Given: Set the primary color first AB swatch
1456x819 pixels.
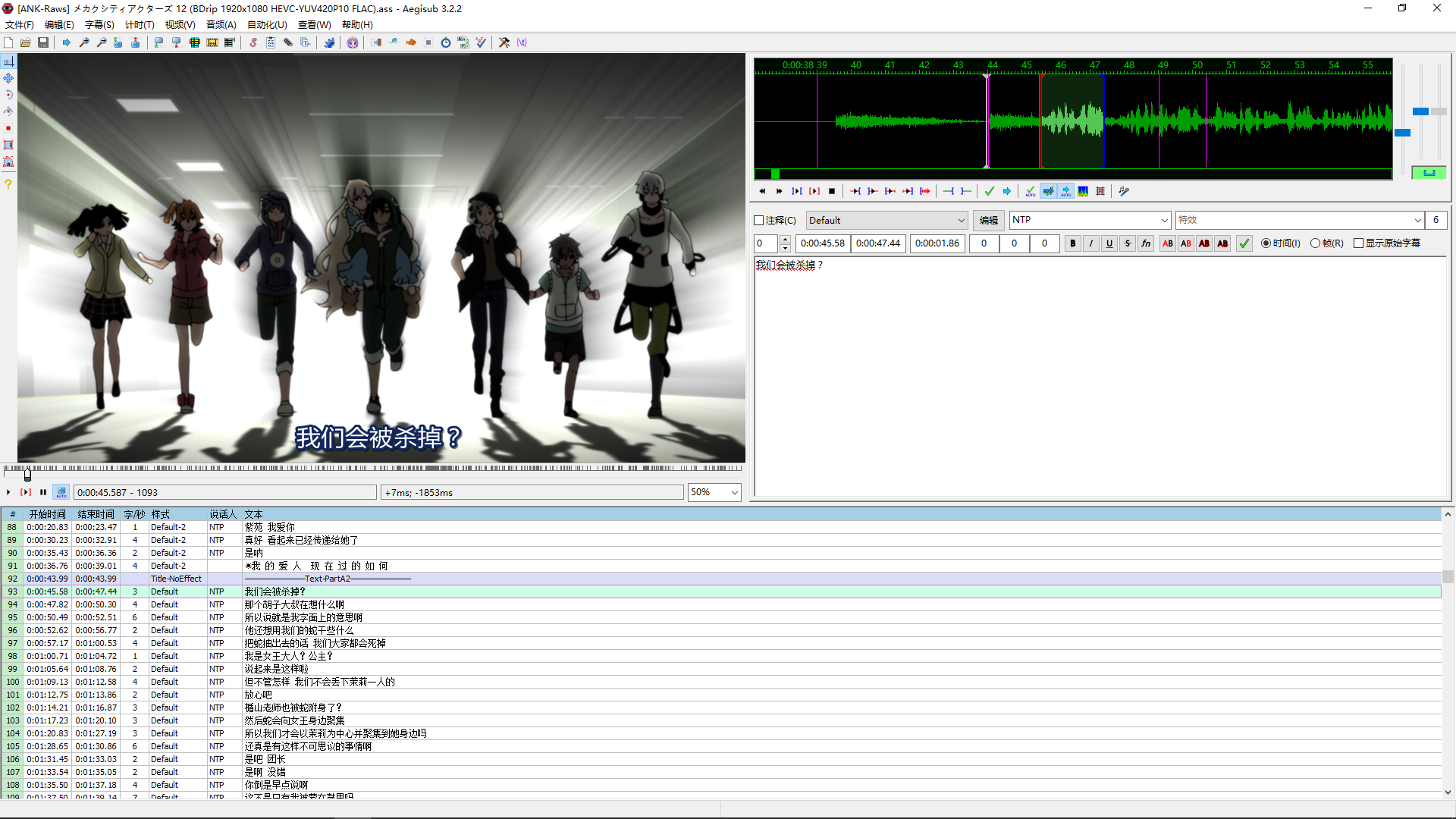Looking at the screenshot, I should [x=1168, y=243].
